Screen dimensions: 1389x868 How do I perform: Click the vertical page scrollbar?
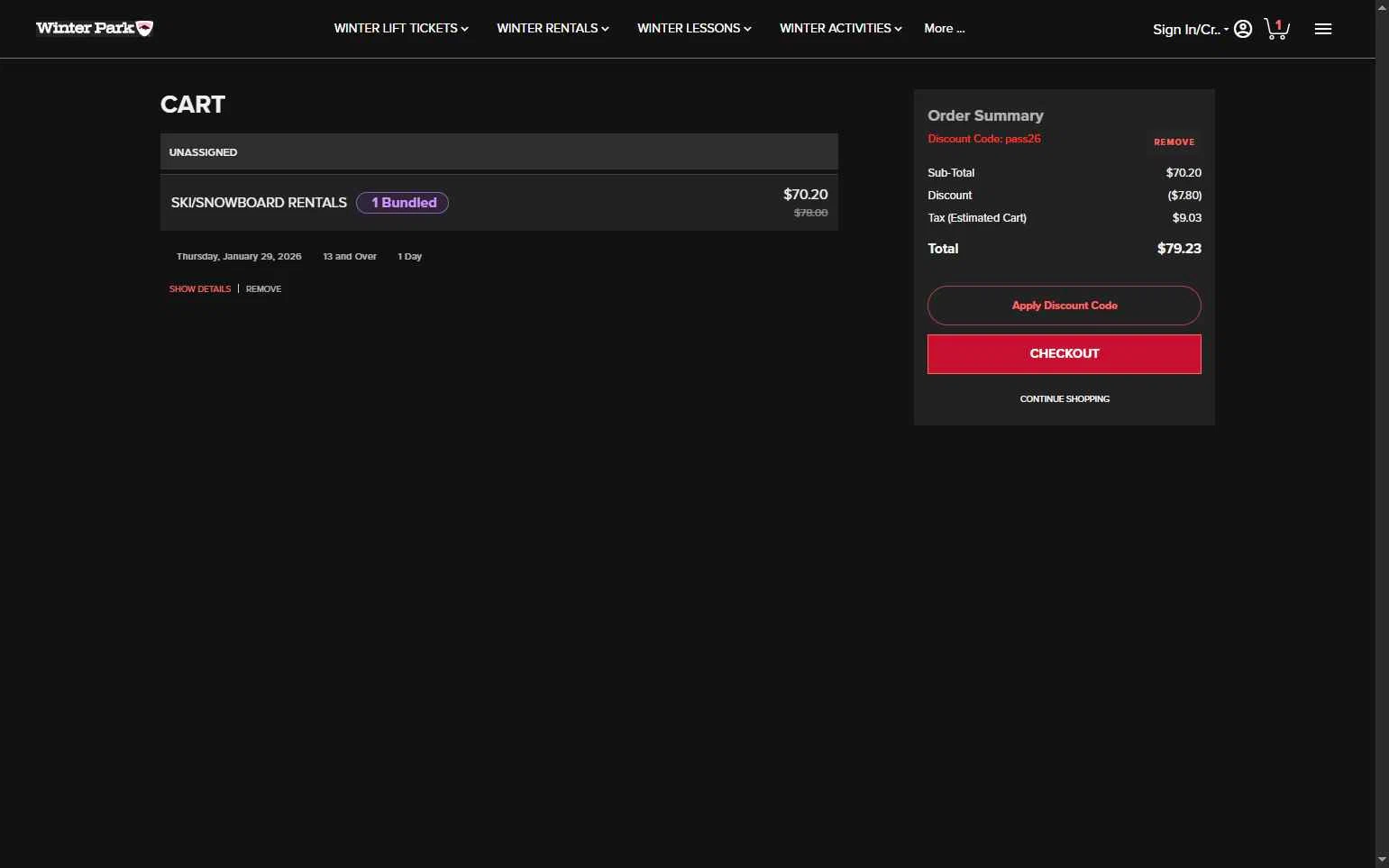pos(1382,433)
